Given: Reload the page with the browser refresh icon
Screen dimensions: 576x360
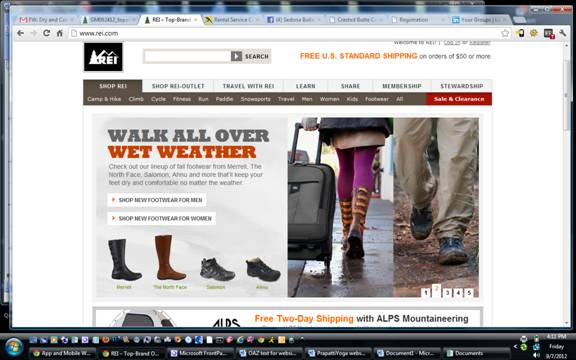Looking at the screenshot, I should [46, 33].
